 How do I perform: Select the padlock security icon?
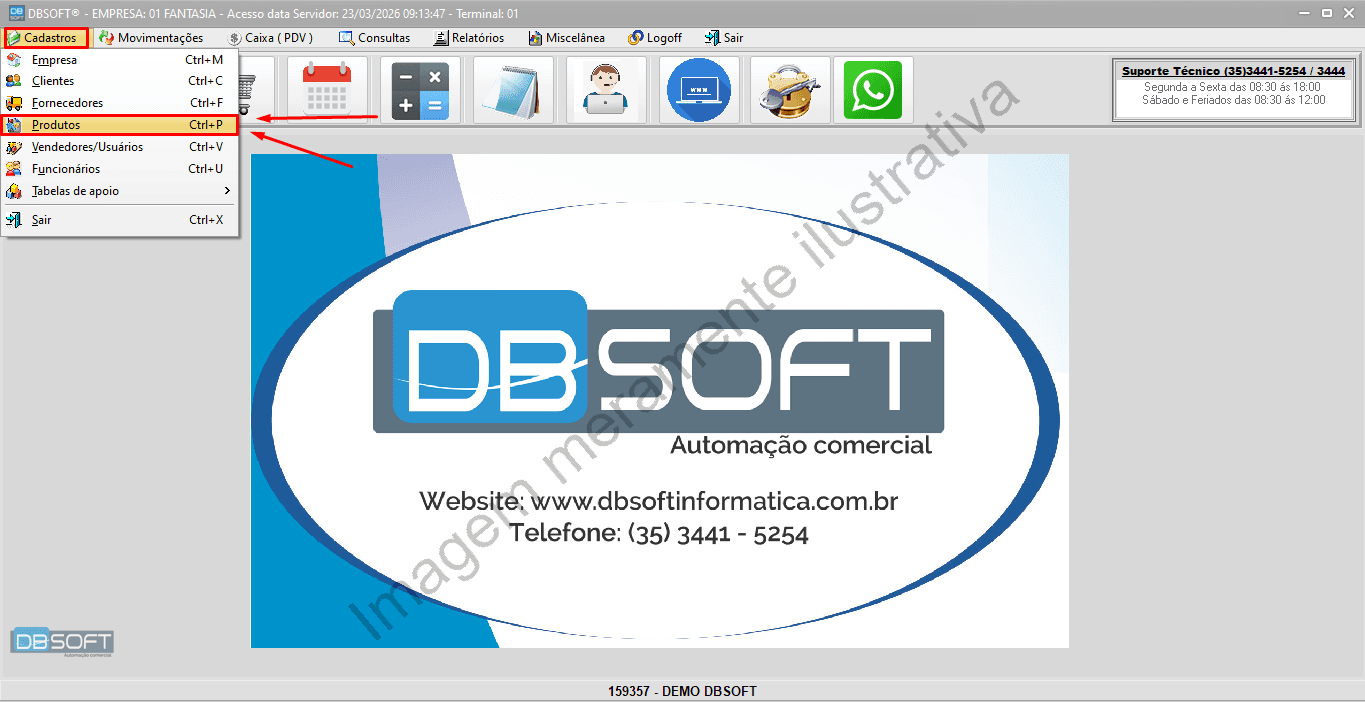[x=789, y=89]
